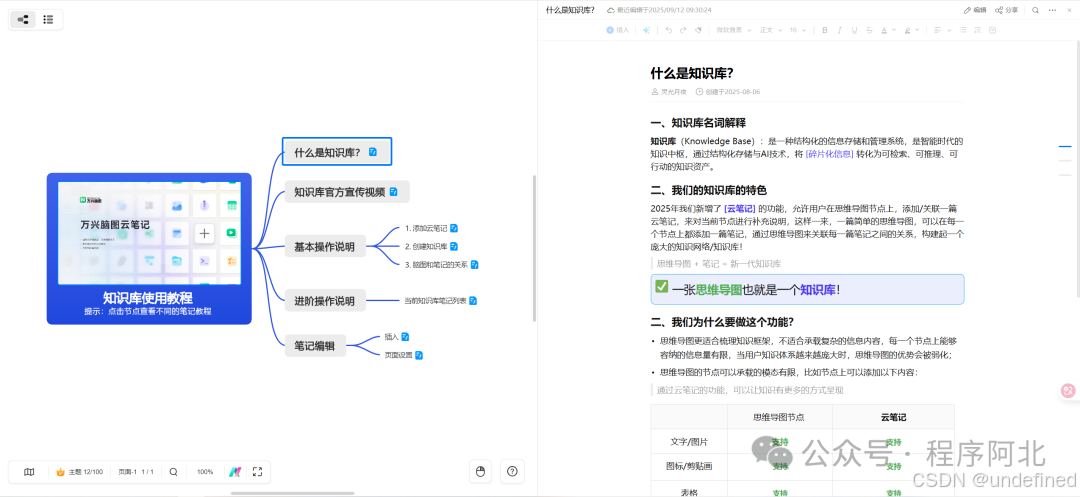Select the 知识库官方宣传视频 node
The height and width of the screenshot is (497, 1080).
347,191
